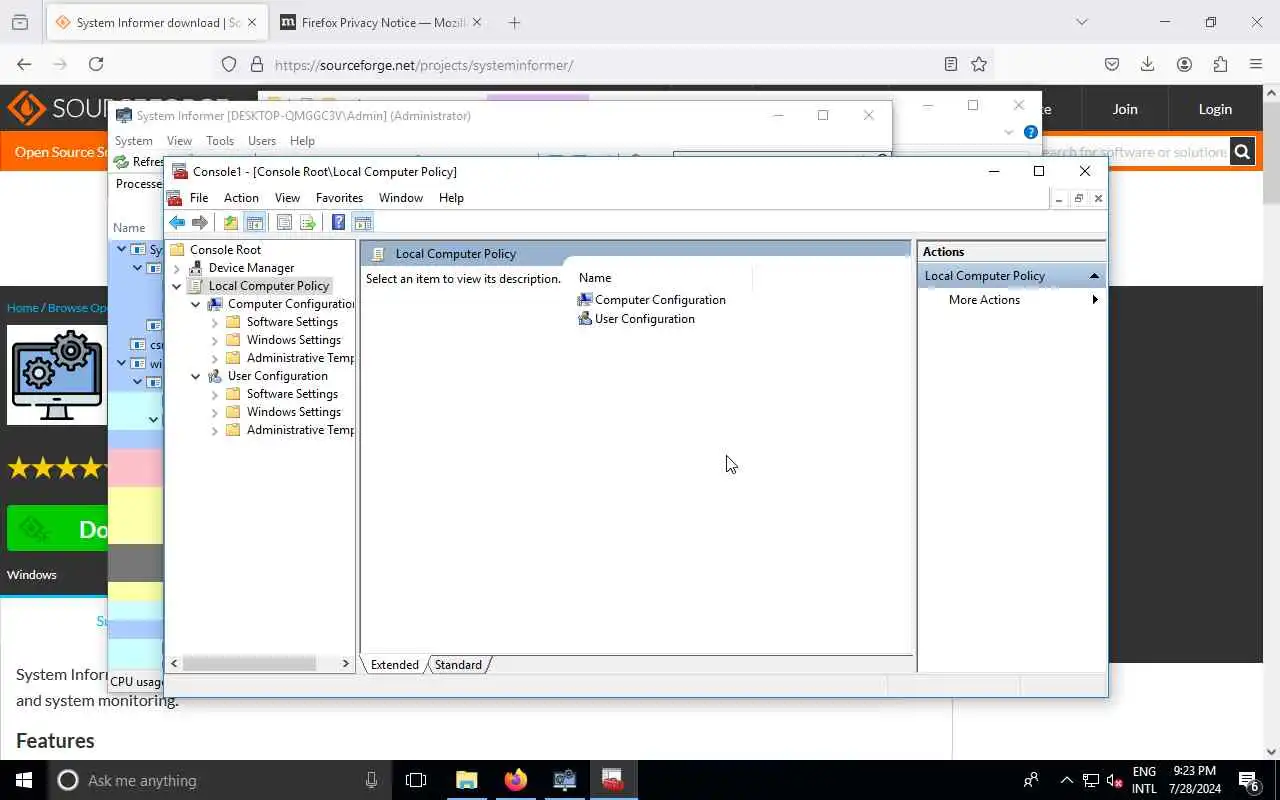Open Firefox account icon
Screen dimensions: 1280x800
point(1184,64)
